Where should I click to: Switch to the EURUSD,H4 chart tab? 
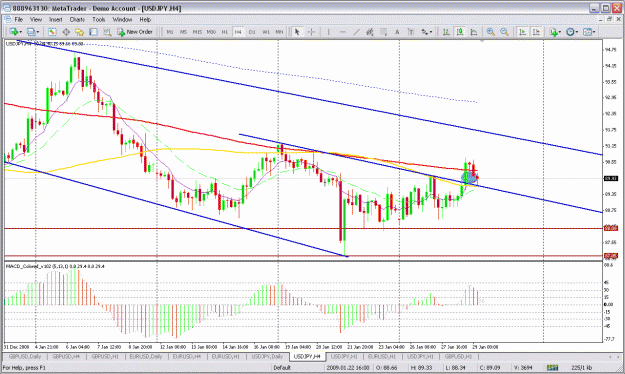(187, 356)
